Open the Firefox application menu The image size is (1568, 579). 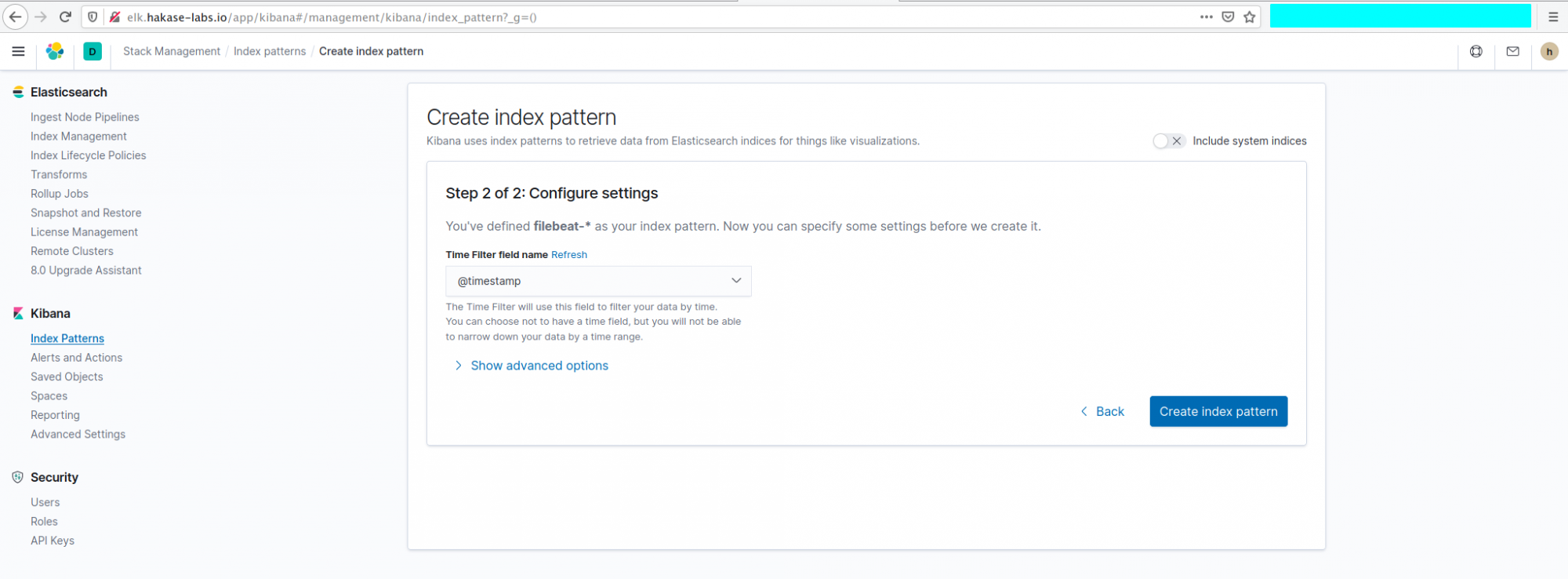coord(1553,16)
